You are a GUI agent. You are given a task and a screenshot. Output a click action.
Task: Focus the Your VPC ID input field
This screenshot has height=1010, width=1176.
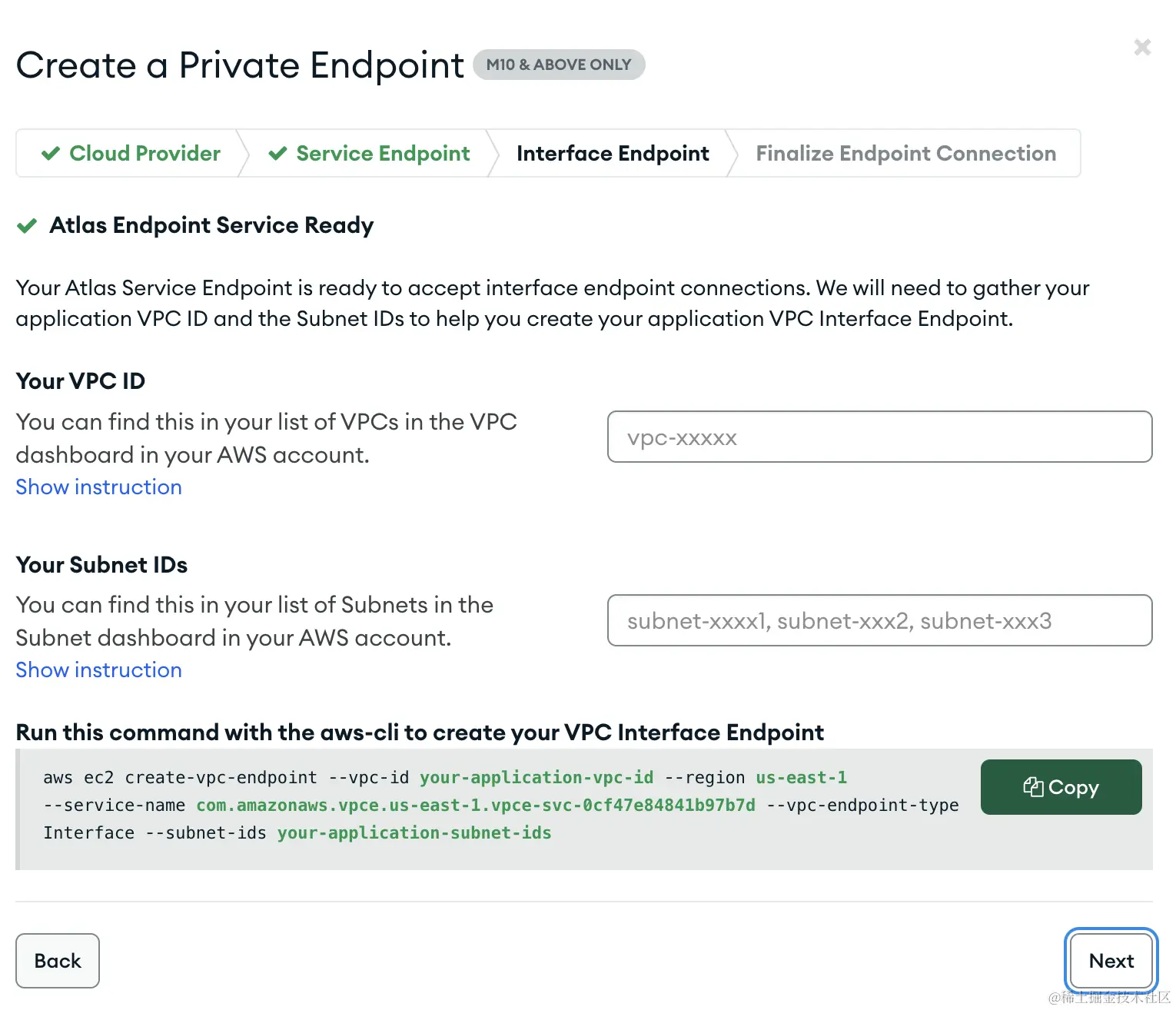point(879,437)
